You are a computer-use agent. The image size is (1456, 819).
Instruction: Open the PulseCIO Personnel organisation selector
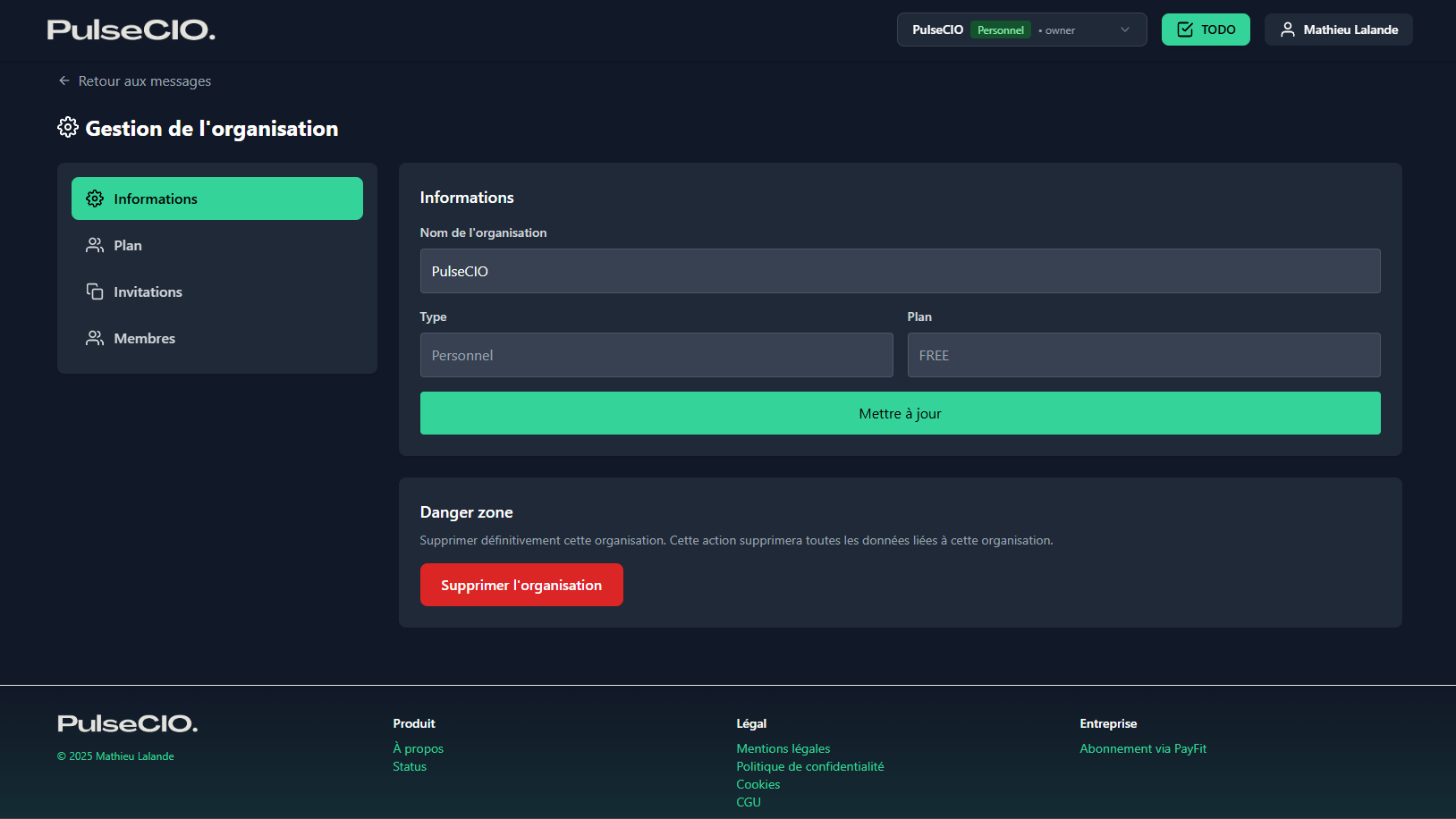tap(993, 30)
